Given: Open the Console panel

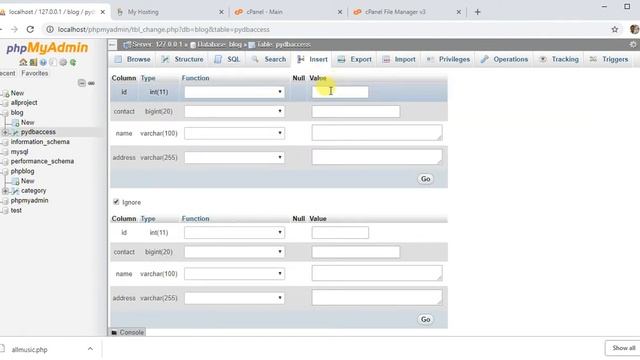Looking at the screenshot, I should (x=127, y=332).
